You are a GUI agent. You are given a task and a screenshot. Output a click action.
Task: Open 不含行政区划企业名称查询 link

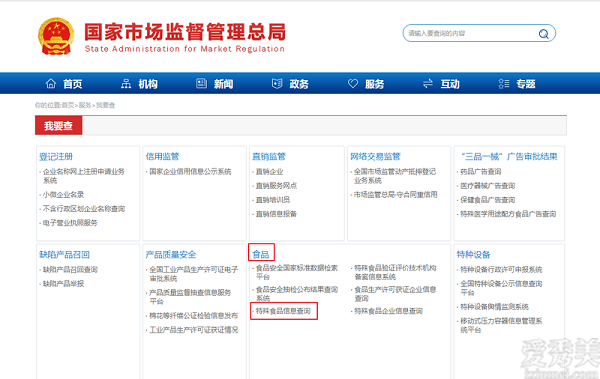(x=83, y=209)
